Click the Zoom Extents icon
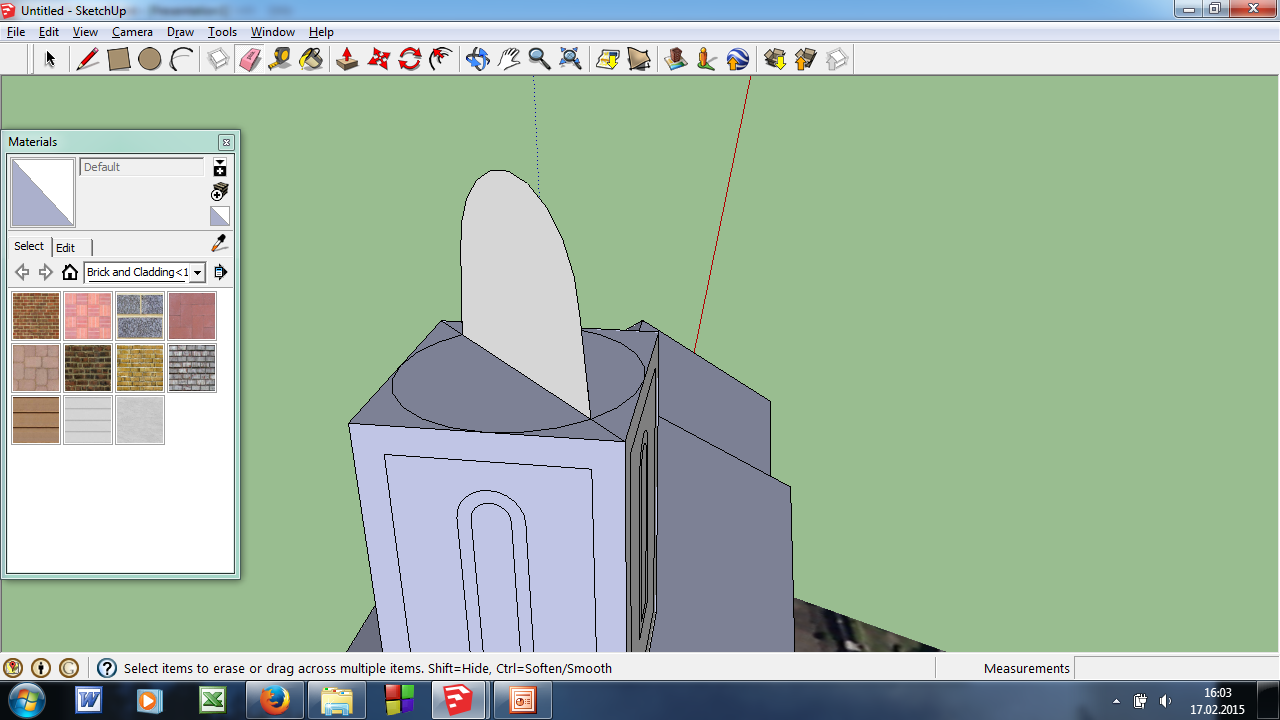Viewport: 1280px width, 720px height. tap(570, 60)
